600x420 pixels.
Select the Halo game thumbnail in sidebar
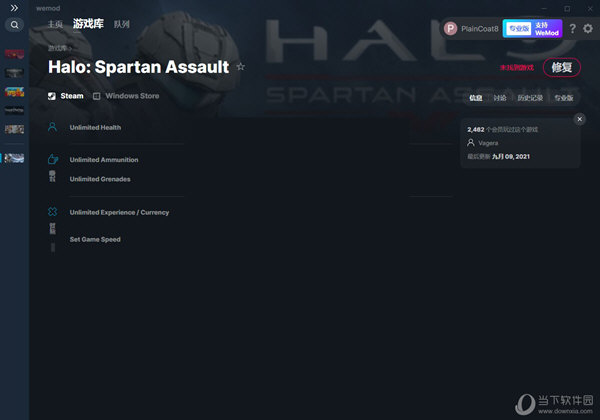click(15, 158)
